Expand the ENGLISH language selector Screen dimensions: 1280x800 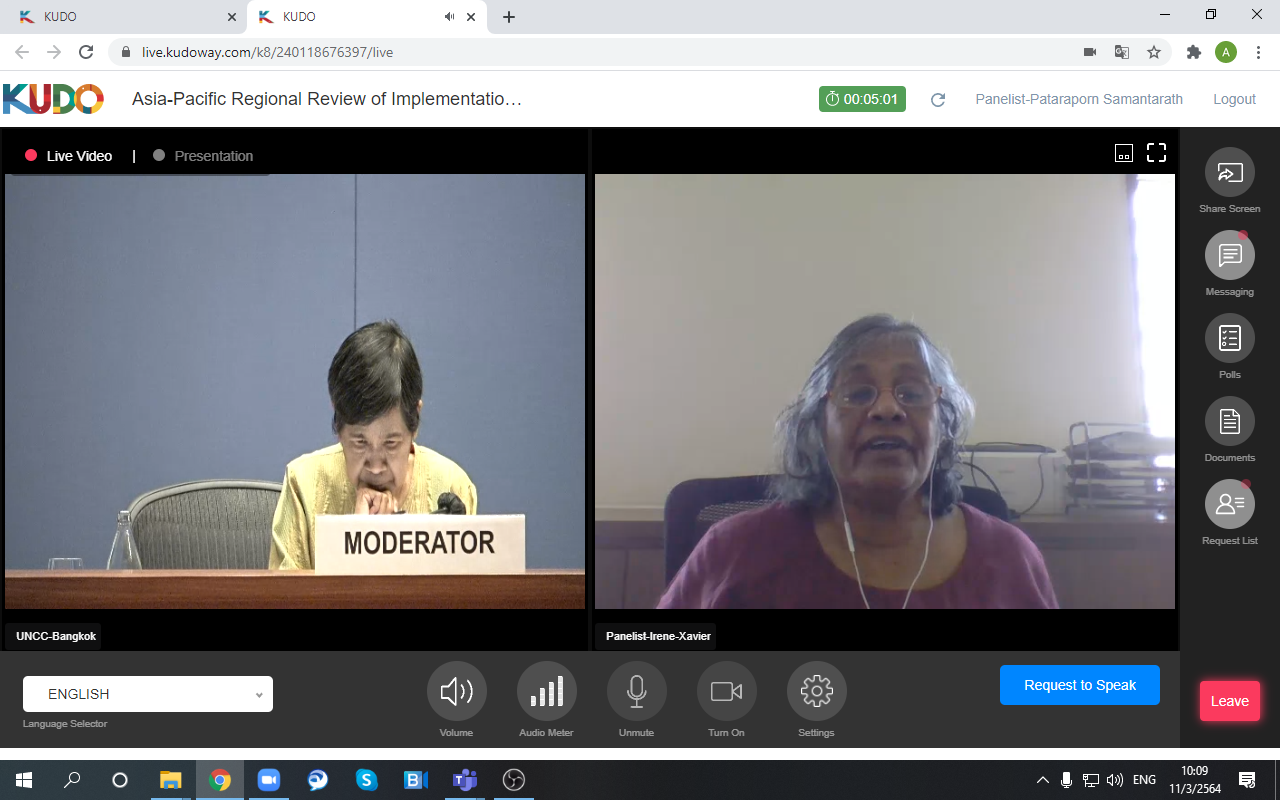pos(148,694)
